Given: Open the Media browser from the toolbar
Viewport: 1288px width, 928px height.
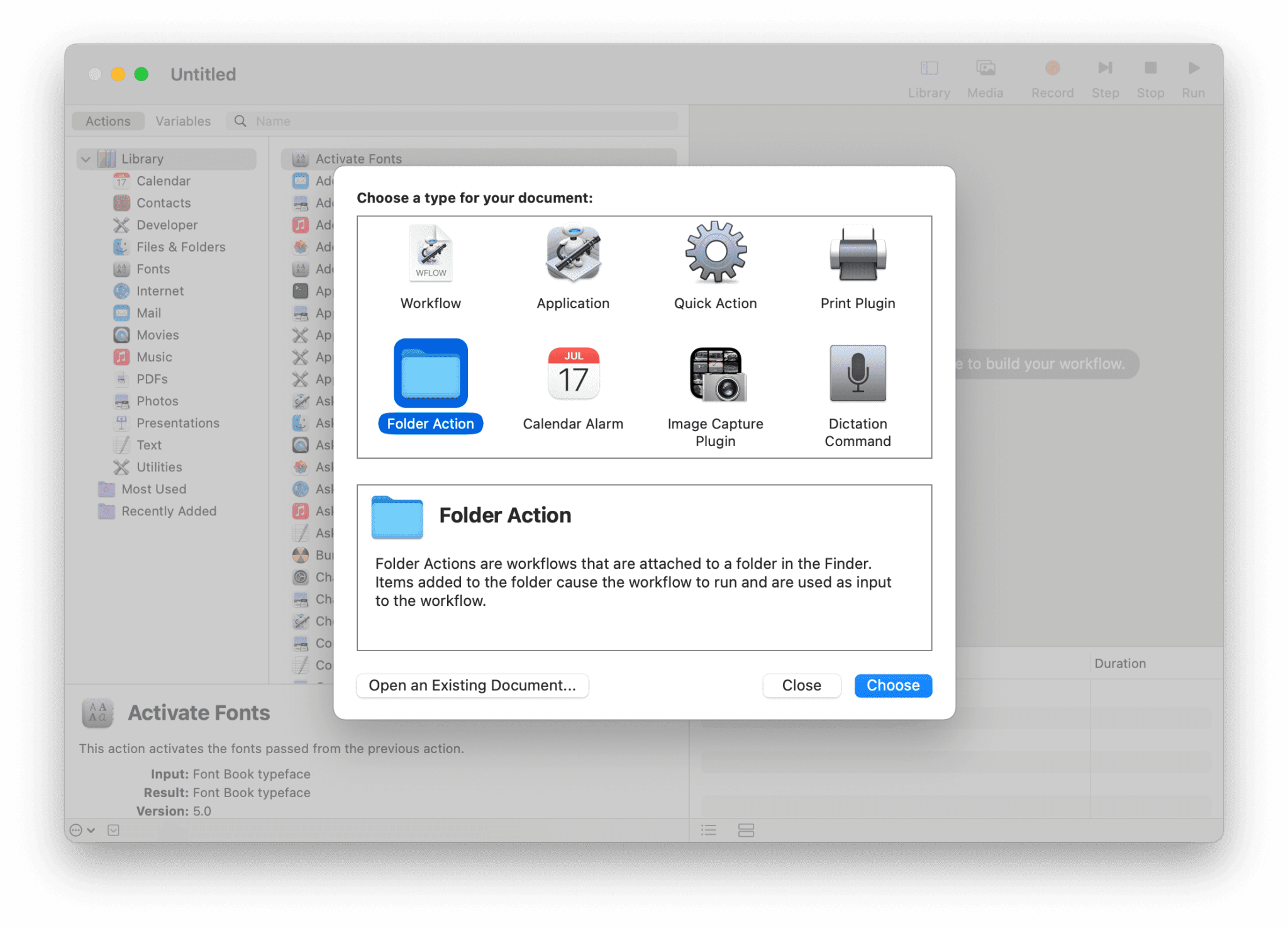Looking at the screenshot, I should pos(985,68).
